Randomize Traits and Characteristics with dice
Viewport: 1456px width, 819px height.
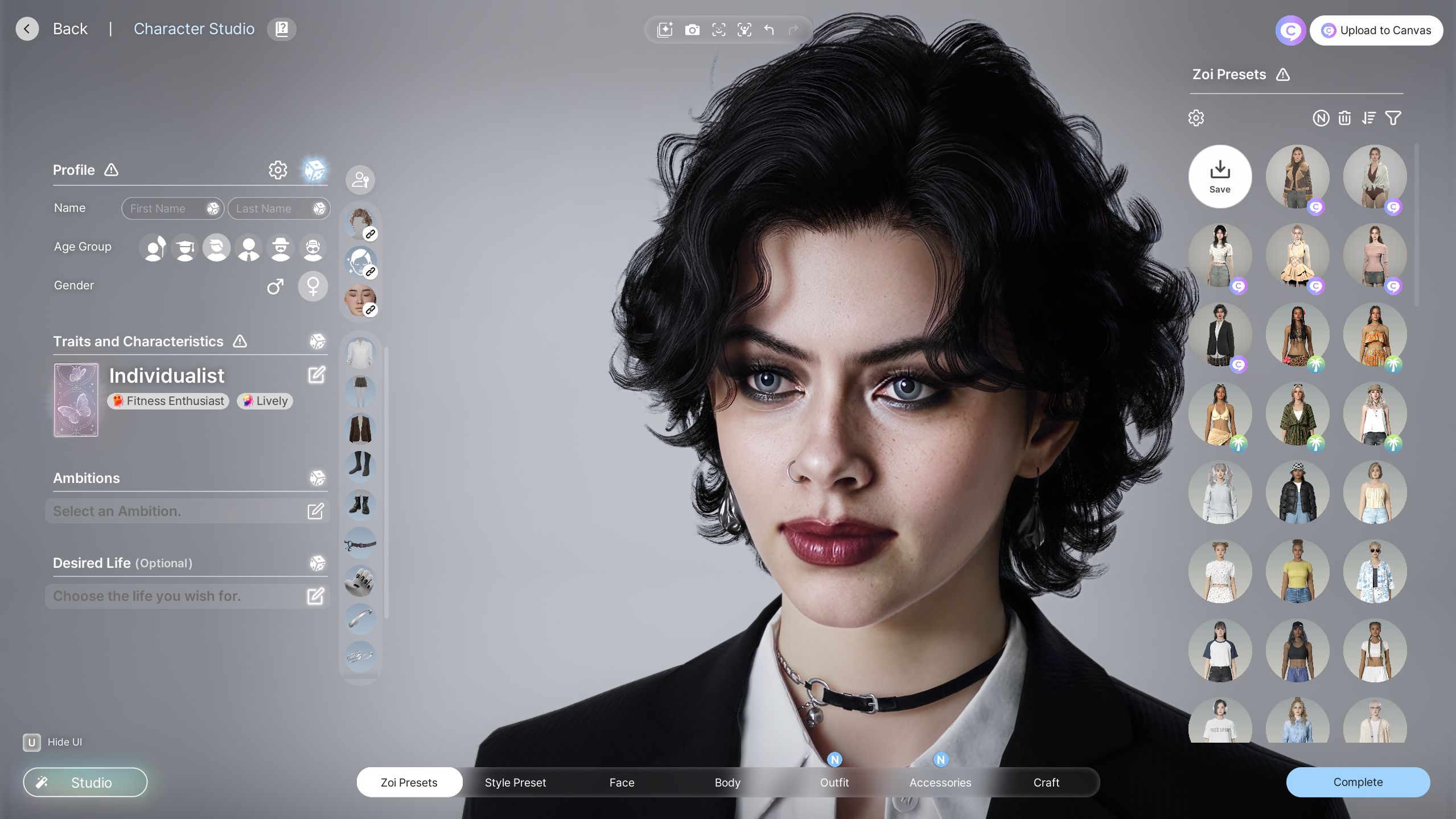tap(318, 341)
